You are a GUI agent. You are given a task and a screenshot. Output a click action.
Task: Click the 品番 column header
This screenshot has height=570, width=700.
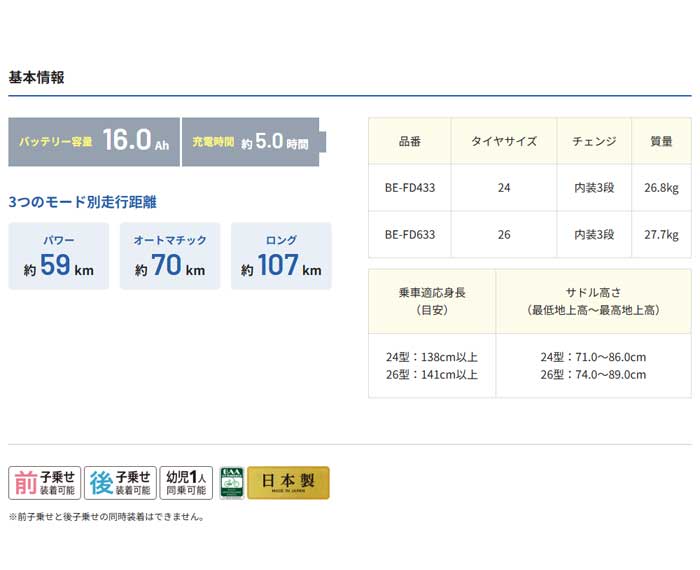click(409, 142)
